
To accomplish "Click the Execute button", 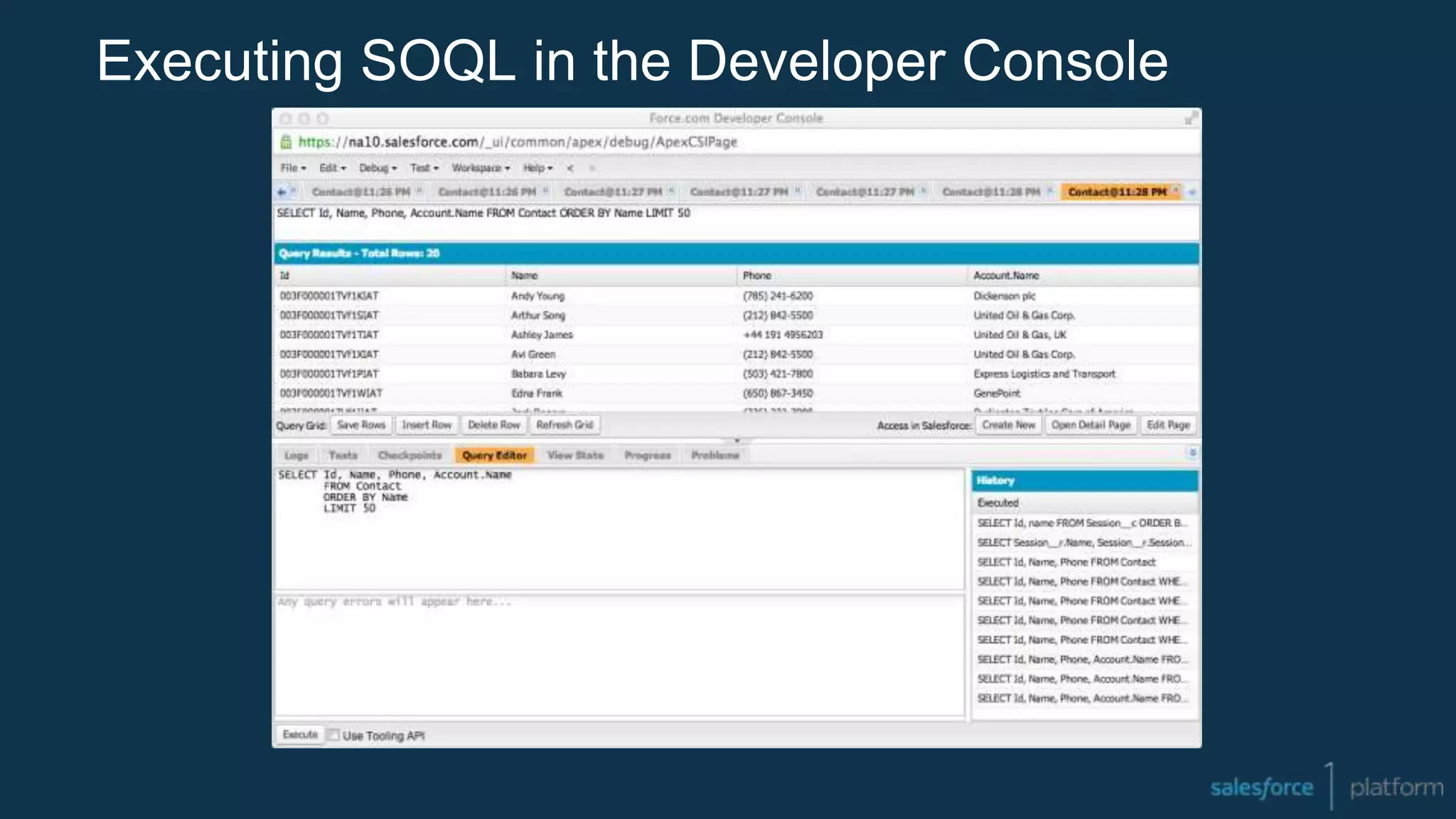I will (300, 734).
